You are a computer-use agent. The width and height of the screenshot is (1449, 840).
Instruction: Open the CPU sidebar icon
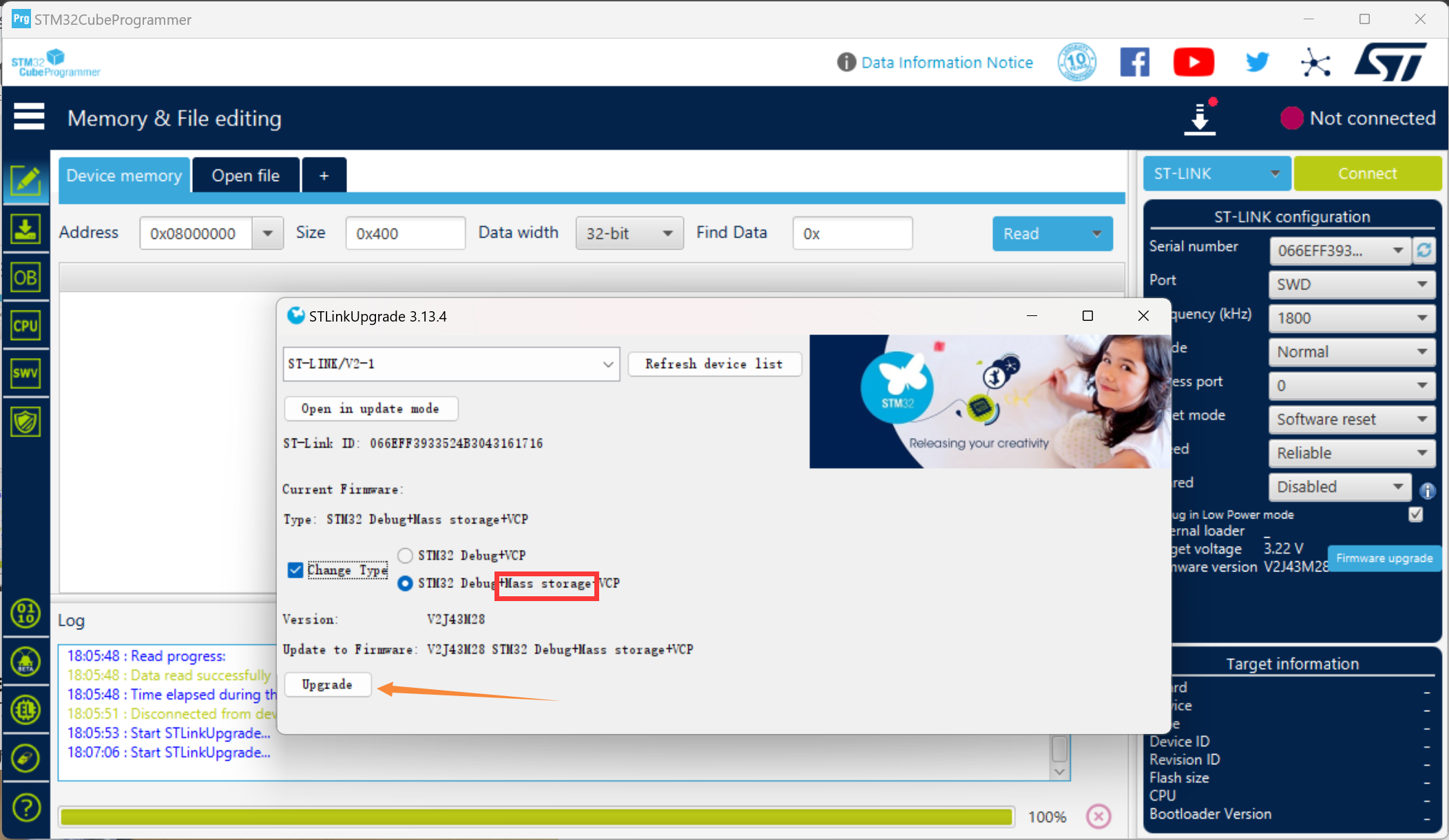pyautogui.click(x=25, y=326)
